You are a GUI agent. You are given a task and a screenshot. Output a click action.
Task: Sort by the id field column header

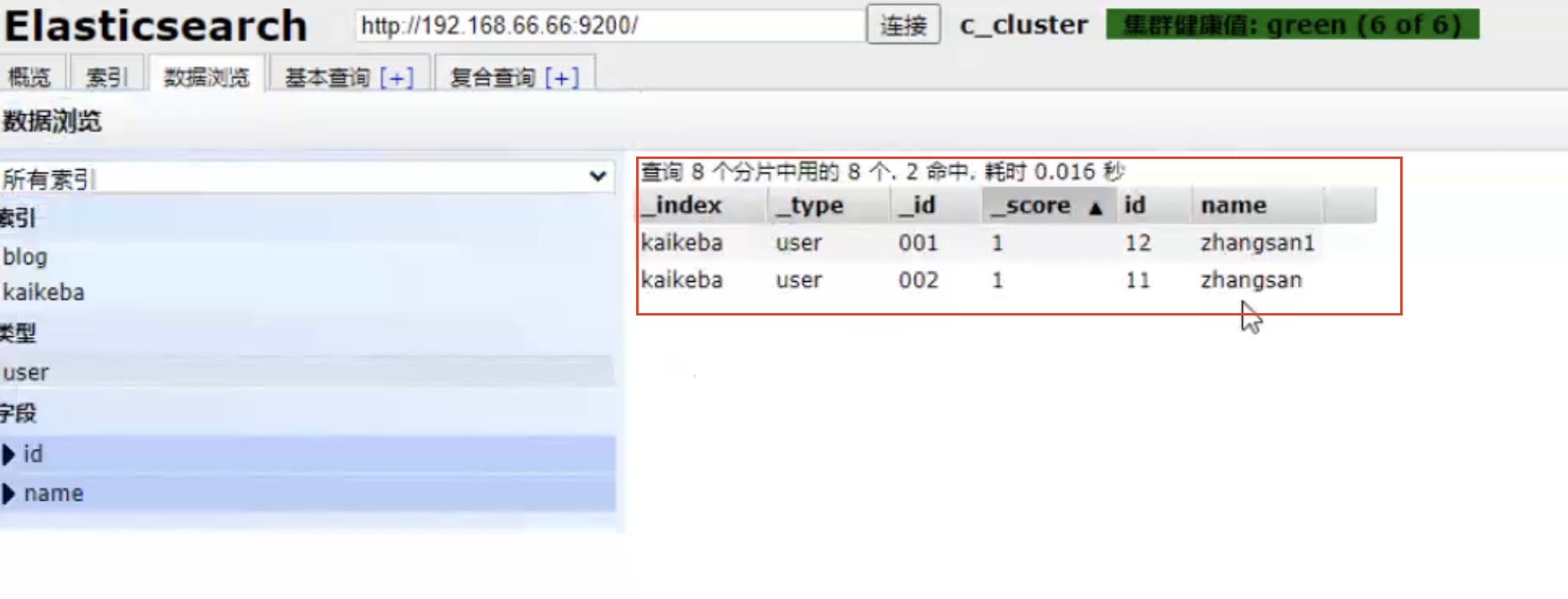tap(1154, 205)
